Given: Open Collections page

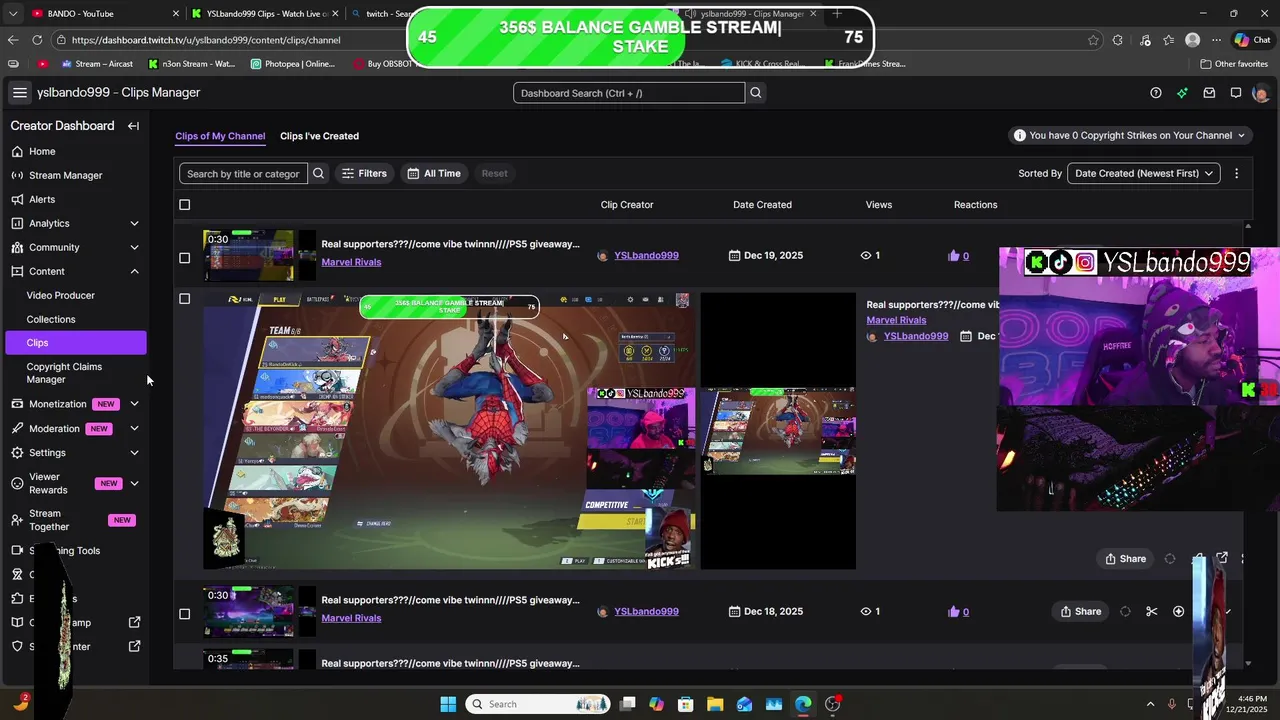Looking at the screenshot, I should point(51,319).
